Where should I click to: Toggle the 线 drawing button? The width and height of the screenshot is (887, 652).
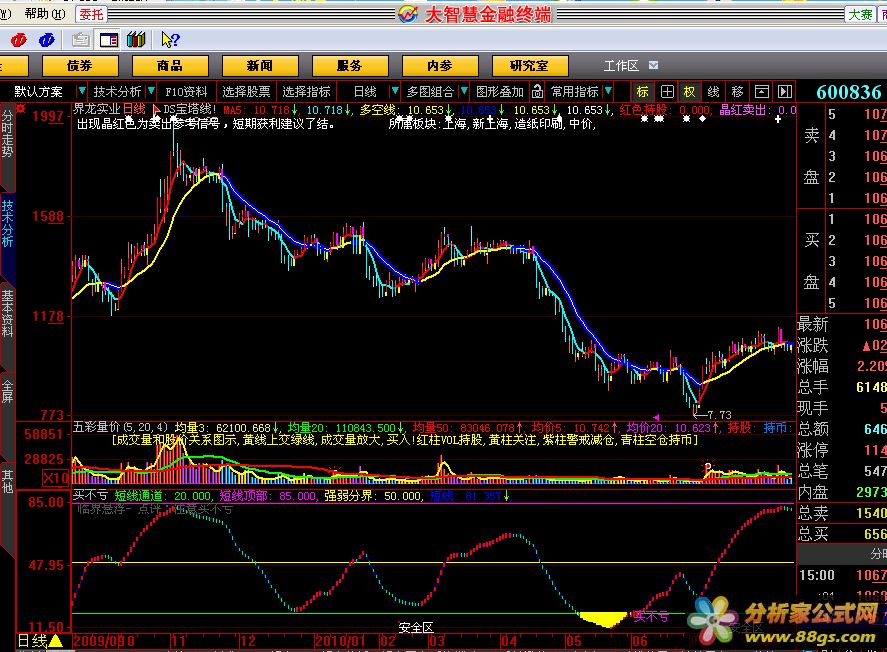(x=713, y=92)
